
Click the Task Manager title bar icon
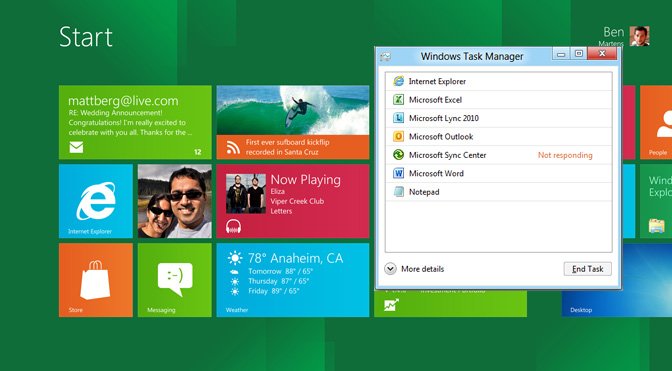[x=386, y=56]
